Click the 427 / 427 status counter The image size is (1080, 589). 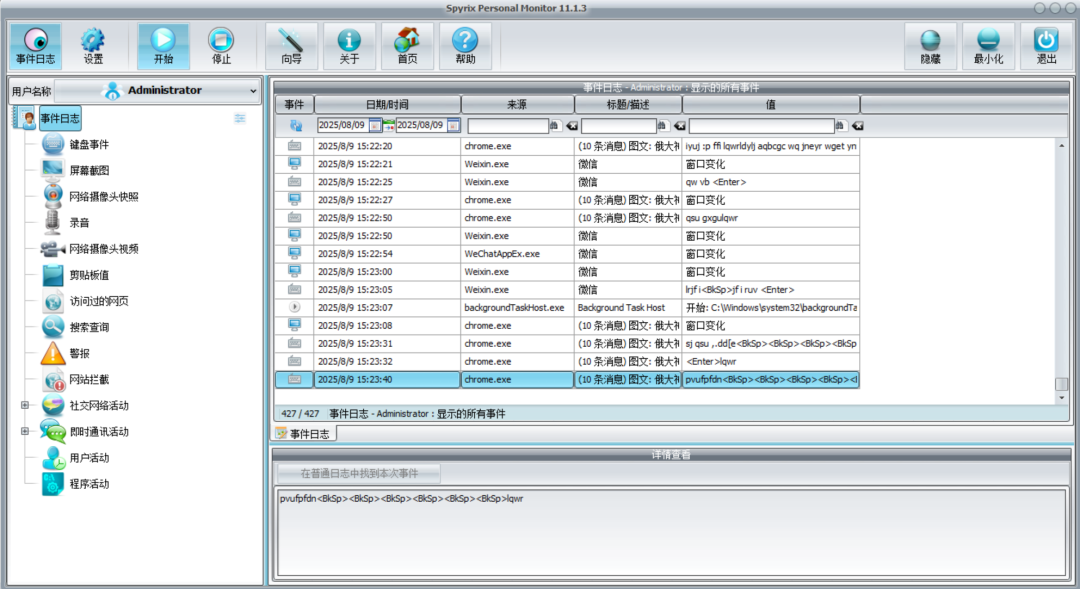pos(300,414)
